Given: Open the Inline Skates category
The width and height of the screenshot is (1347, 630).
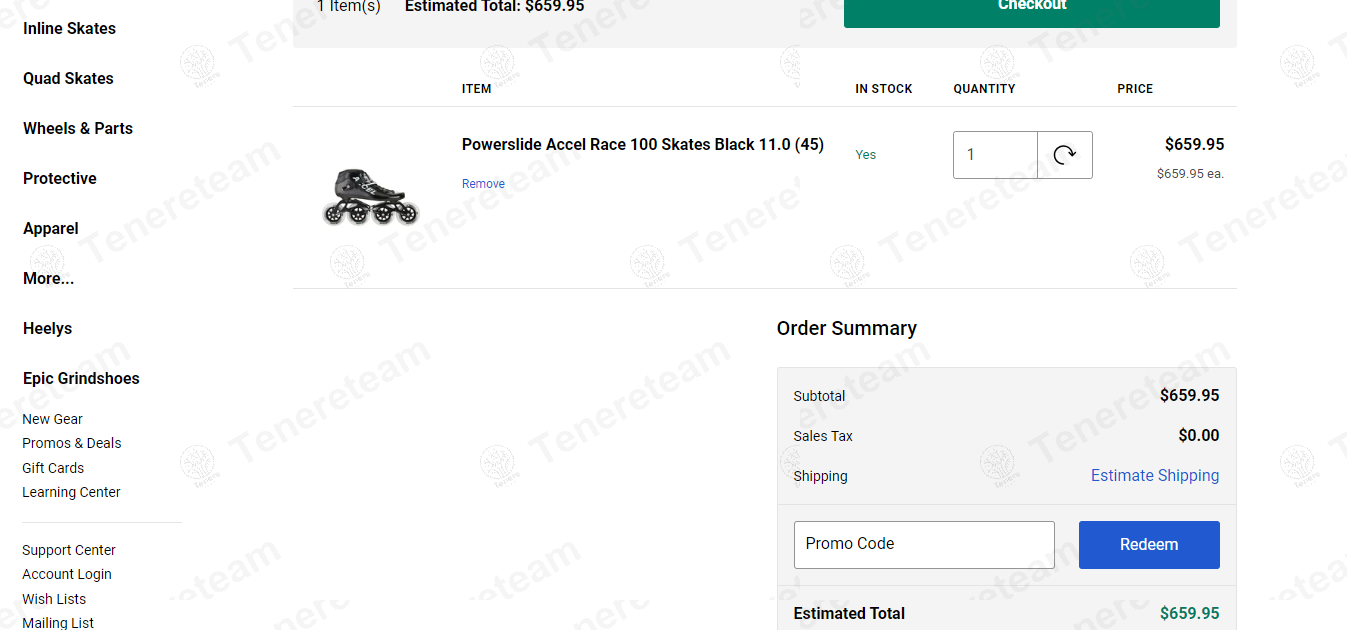Looking at the screenshot, I should tap(69, 29).
